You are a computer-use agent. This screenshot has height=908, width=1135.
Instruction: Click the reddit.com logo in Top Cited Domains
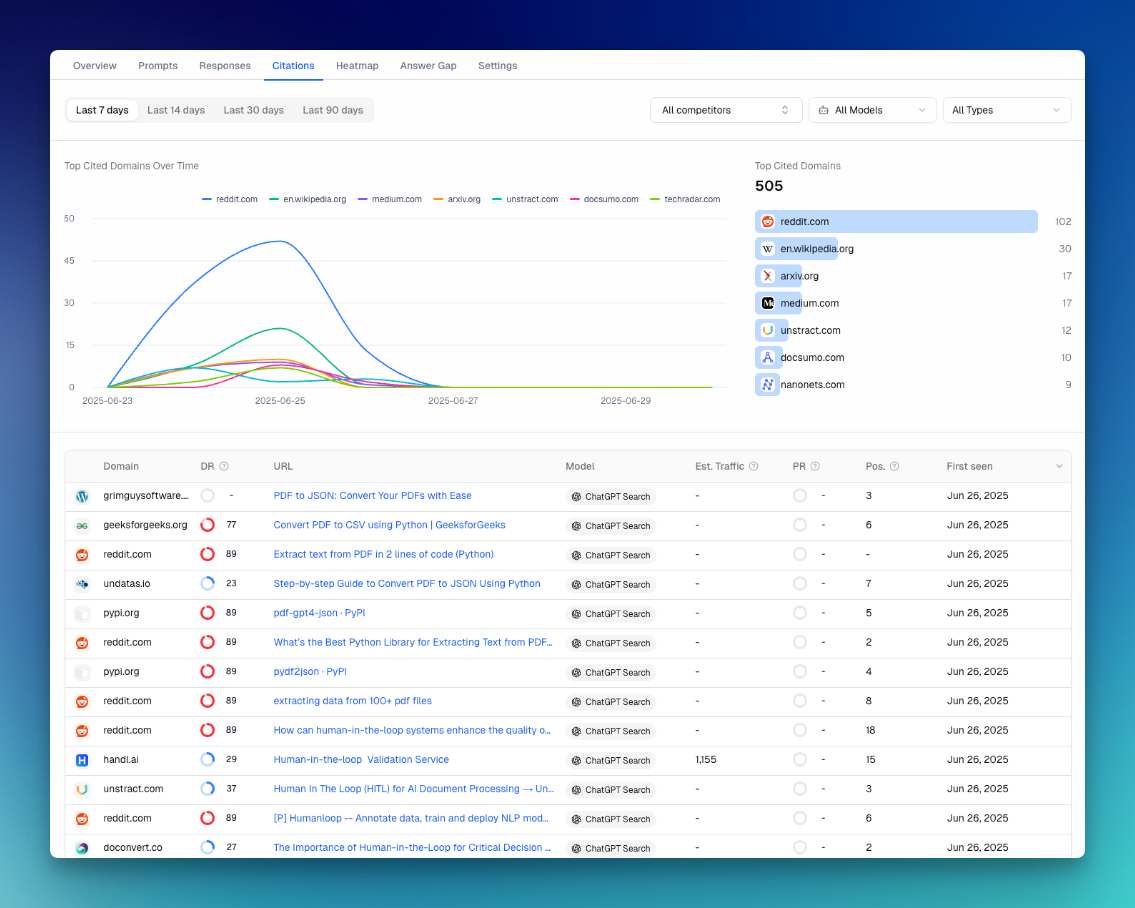pos(767,222)
